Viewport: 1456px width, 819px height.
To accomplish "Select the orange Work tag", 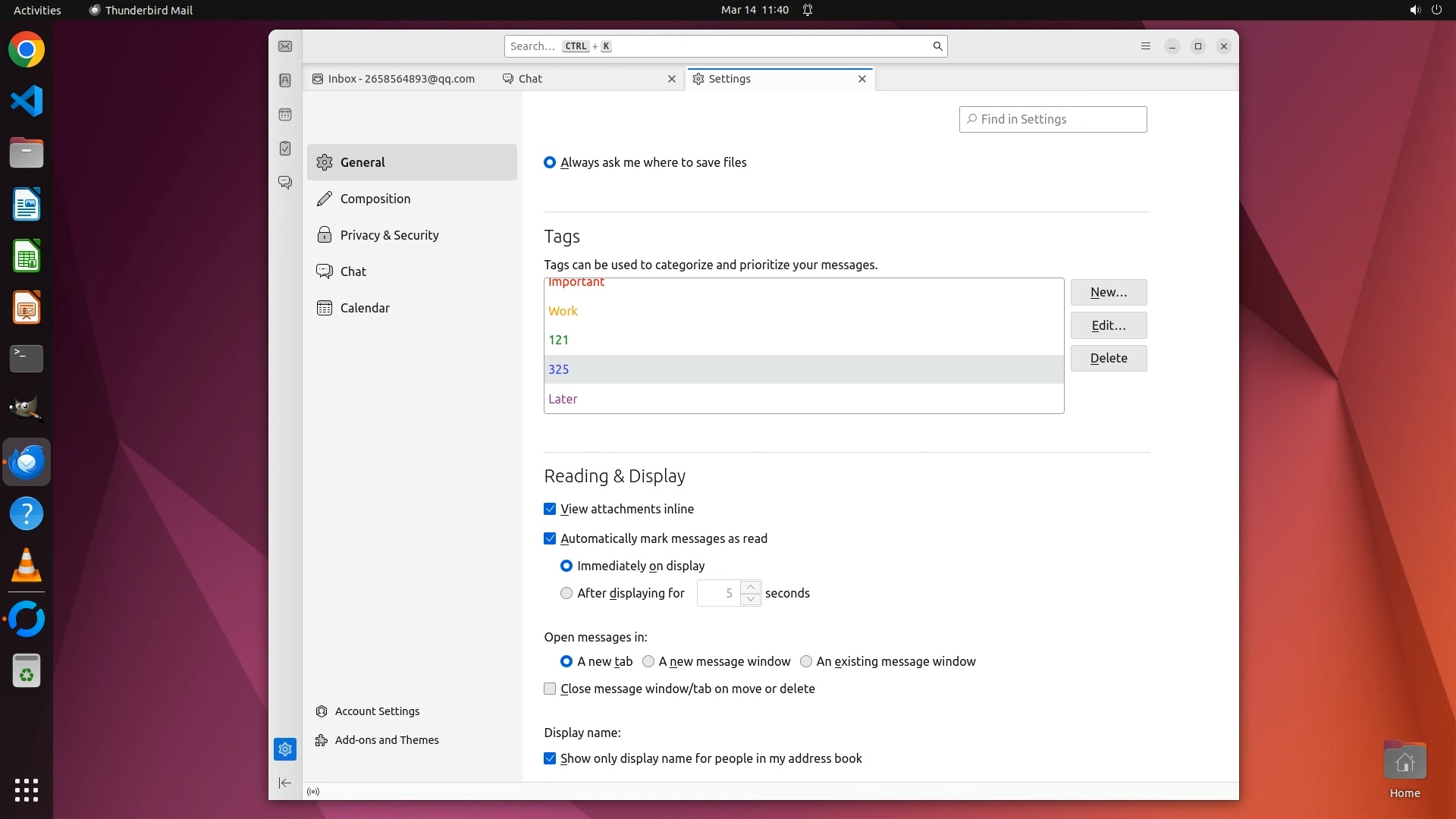I will [x=563, y=312].
